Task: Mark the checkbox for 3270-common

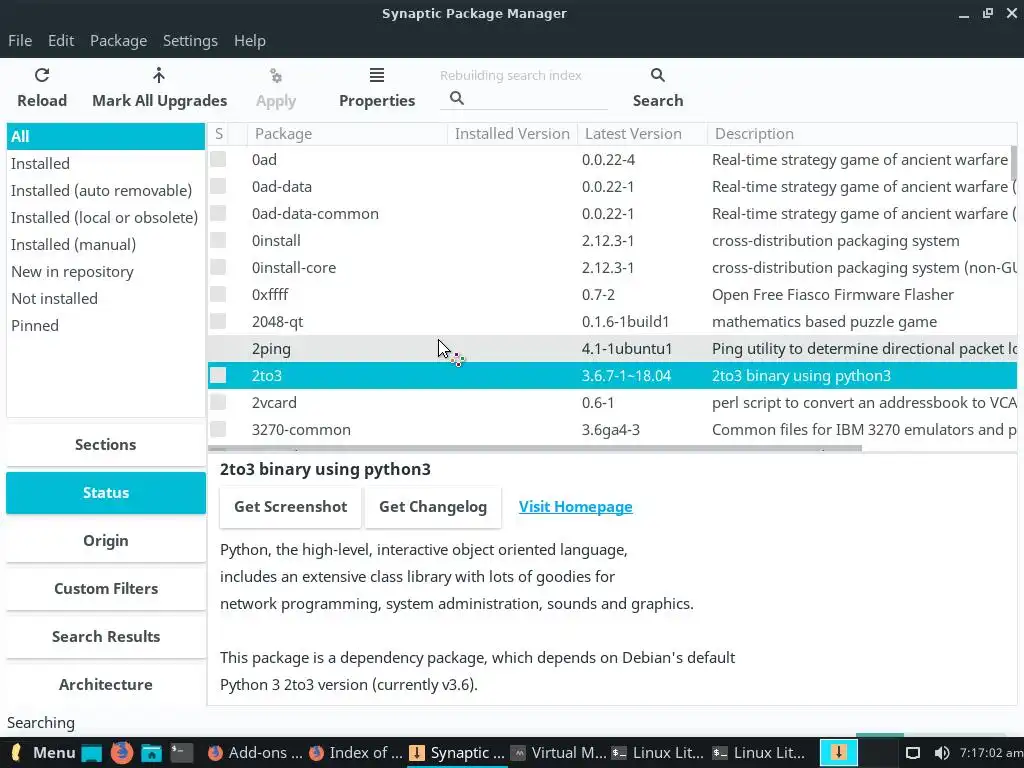Action: (x=218, y=430)
